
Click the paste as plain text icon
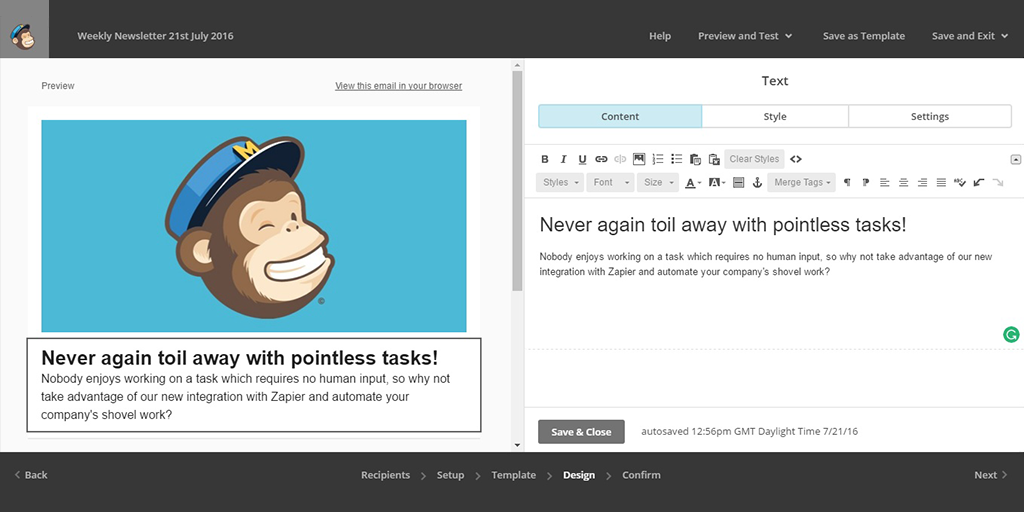point(696,159)
